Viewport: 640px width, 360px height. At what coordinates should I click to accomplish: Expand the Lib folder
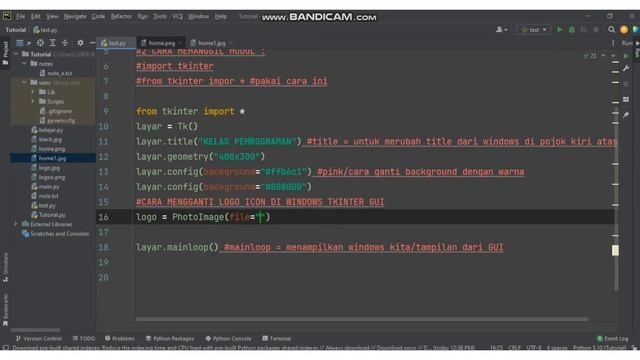click(x=33, y=92)
